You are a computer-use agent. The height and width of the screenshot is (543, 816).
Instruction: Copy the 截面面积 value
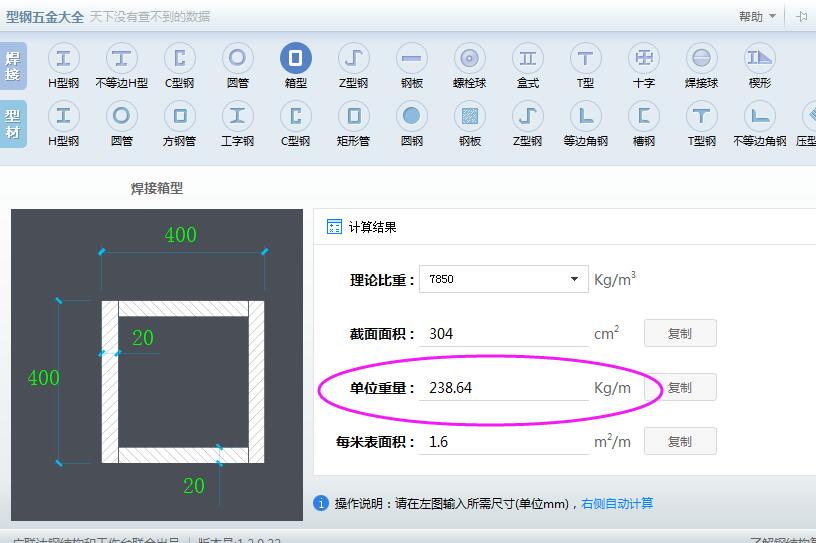point(680,333)
